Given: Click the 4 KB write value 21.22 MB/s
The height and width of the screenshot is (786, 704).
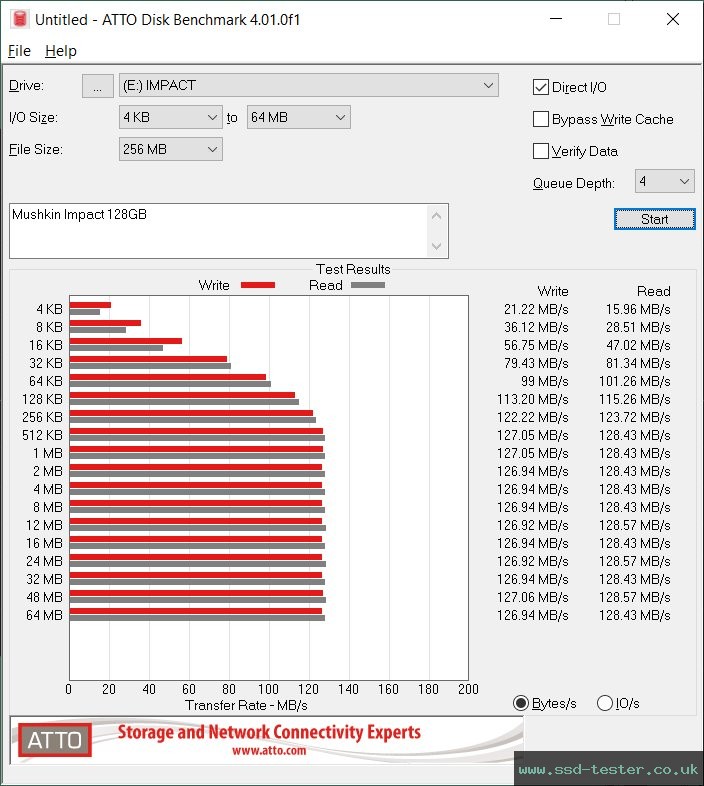Looking at the screenshot, I should click(x=536, y=309).
